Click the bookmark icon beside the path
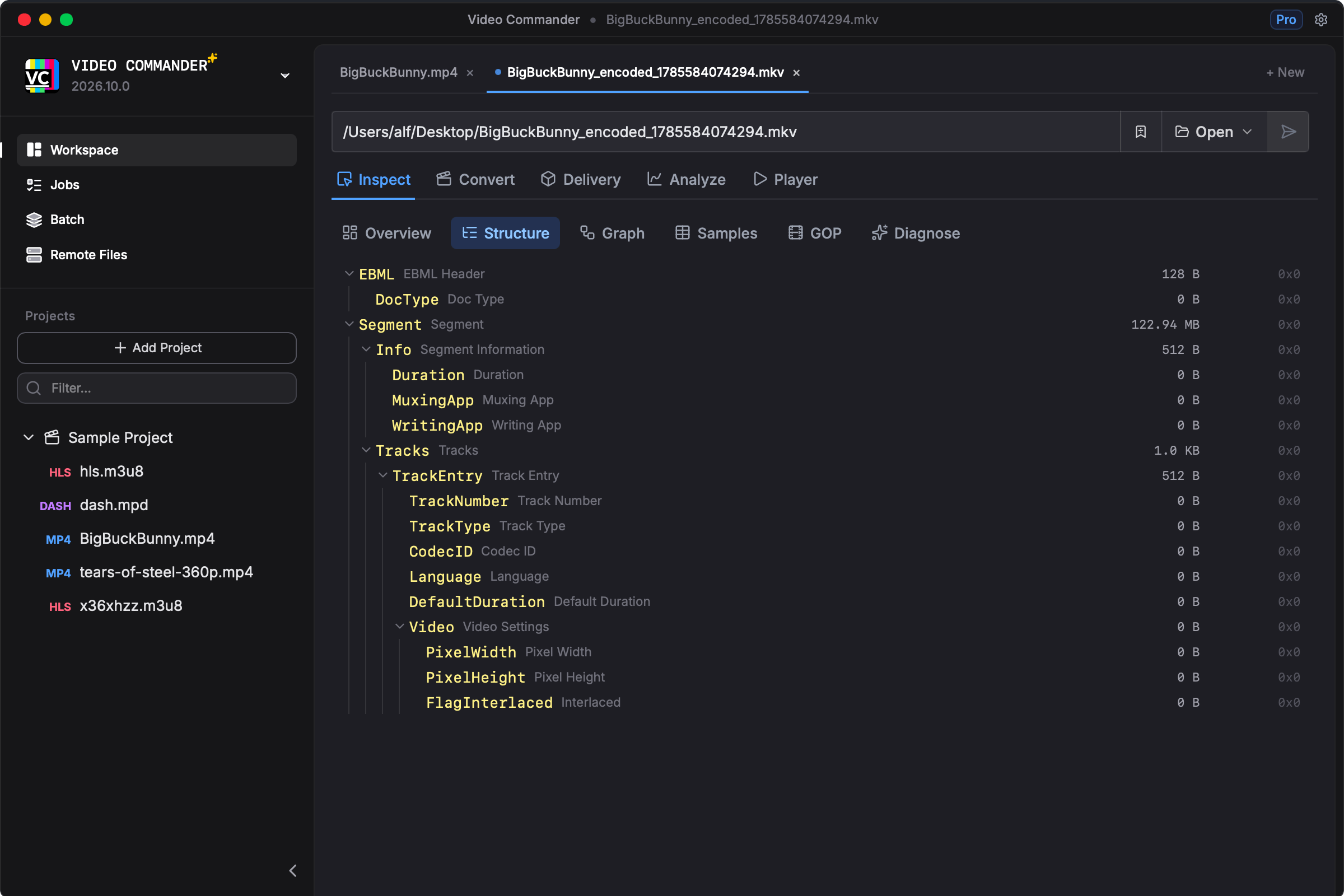Image resolution: width=1344 pixels, height=896 pixels. click(1141, 132)
